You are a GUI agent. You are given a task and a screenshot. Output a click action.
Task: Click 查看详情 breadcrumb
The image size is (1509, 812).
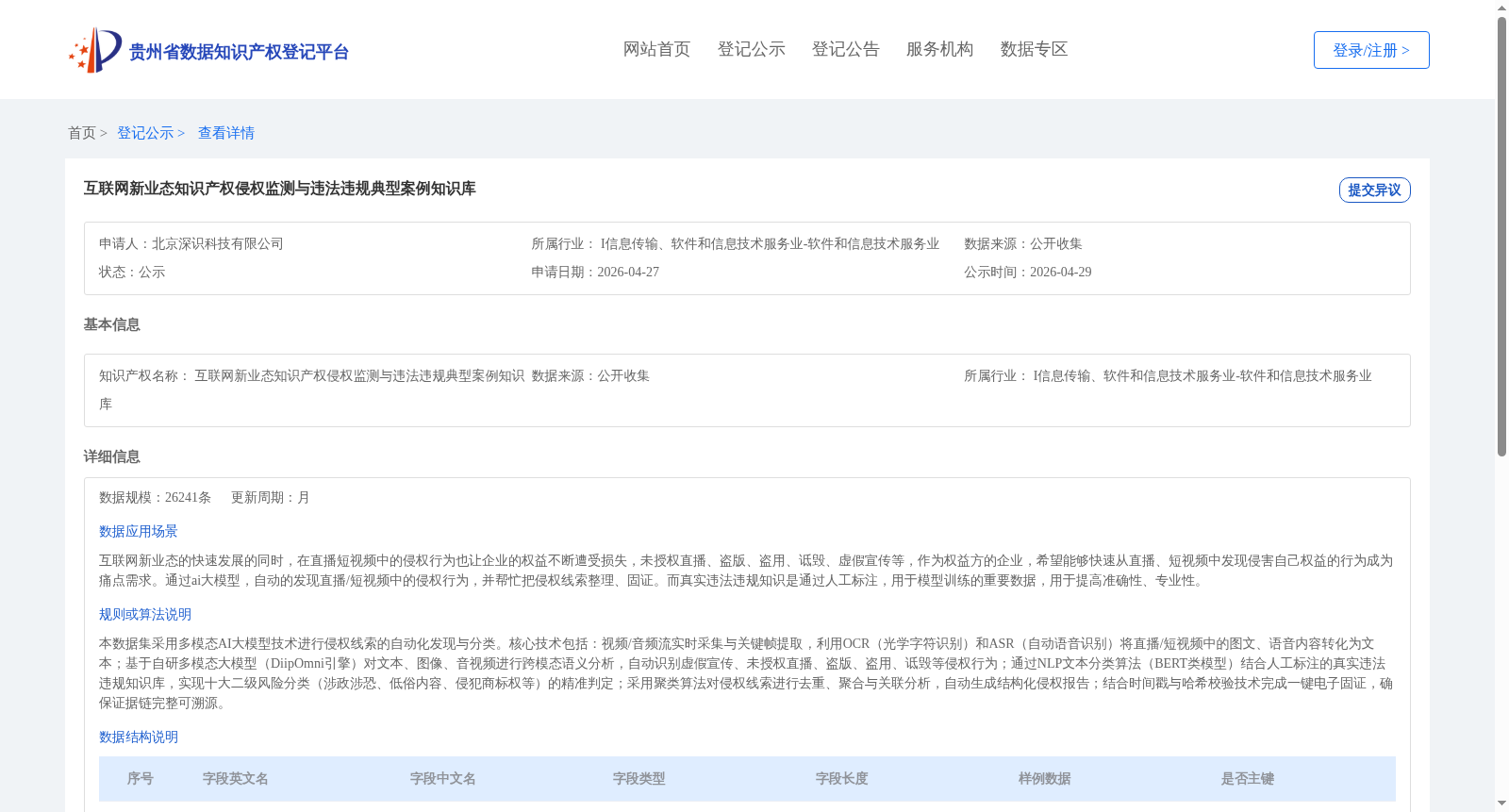tap(226, 133)
